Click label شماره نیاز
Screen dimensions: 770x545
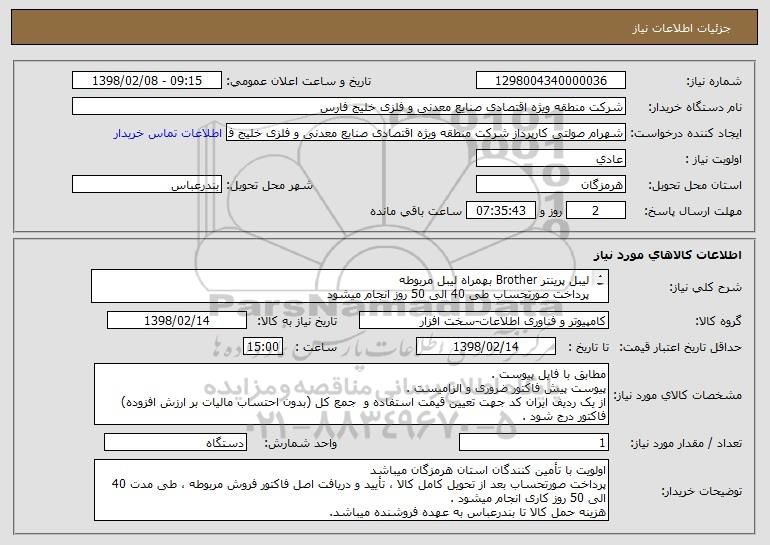click(x=714, y=81)
